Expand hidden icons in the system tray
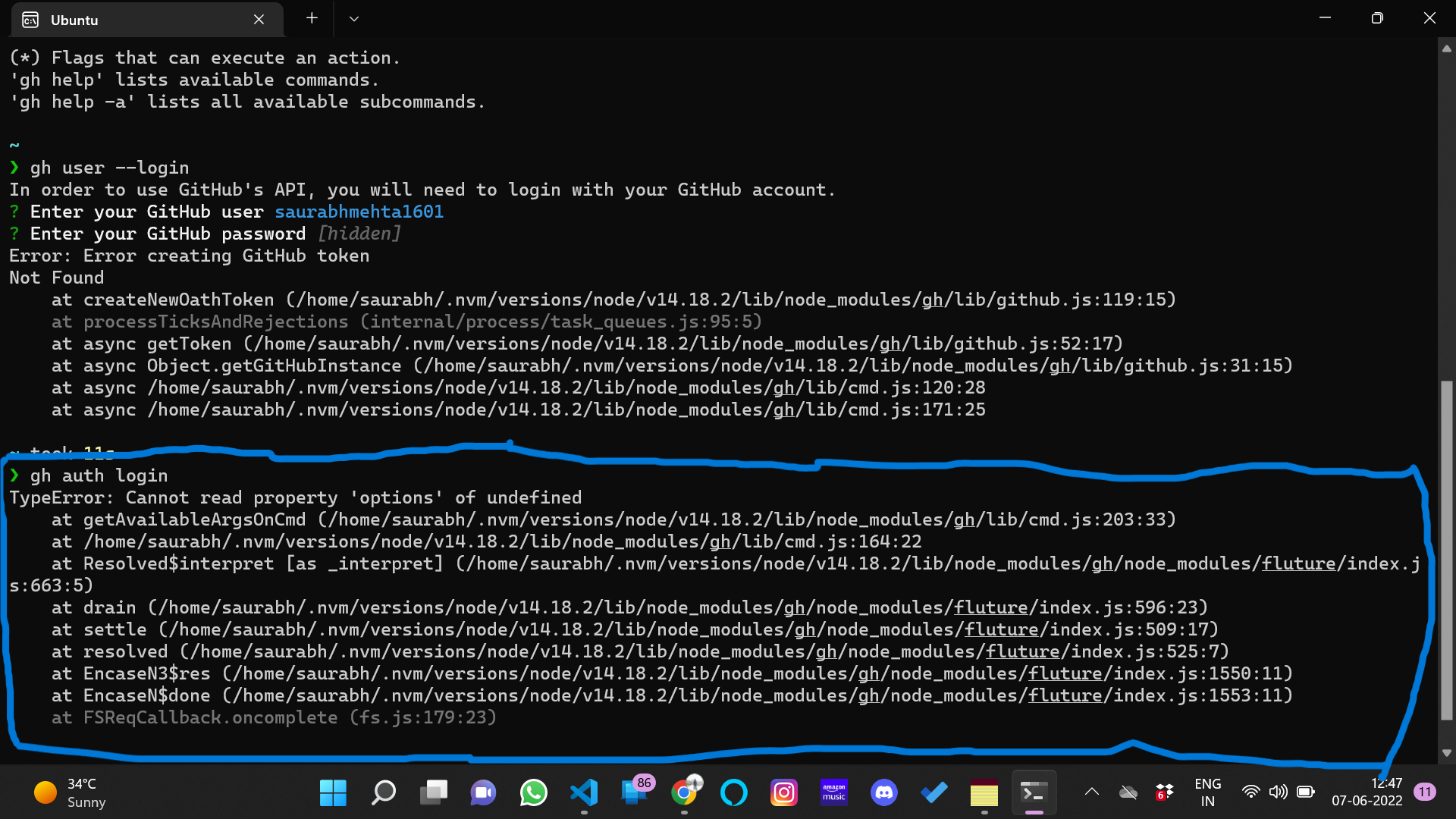The image size is (1456, 819). pos(1092,792)
